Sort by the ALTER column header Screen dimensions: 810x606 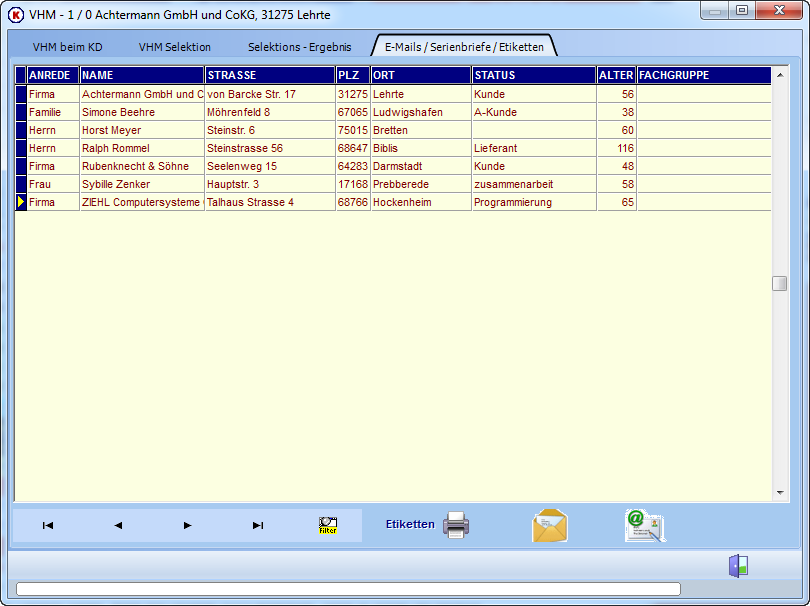616,75
